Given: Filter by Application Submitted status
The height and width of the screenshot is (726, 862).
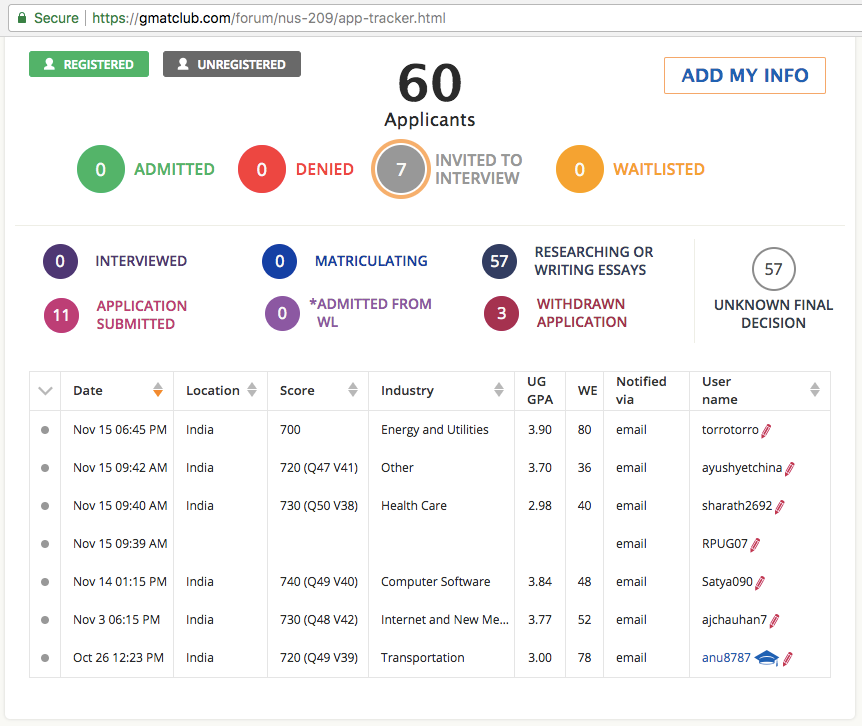Looking at the screenshot, I should [x=61, y=315].
